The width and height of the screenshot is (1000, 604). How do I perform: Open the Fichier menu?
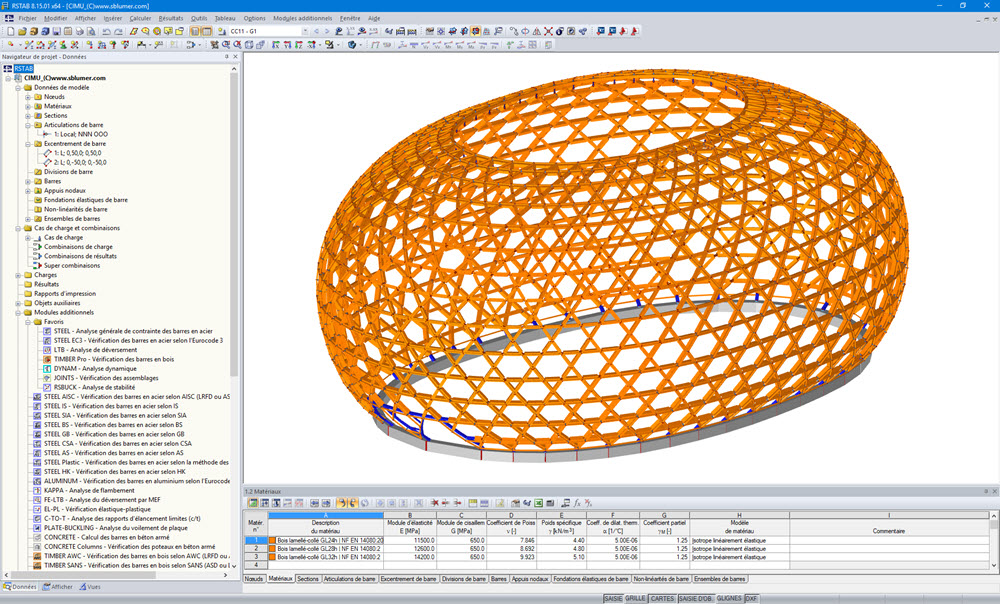pyautogui.click(x=27, y=18)
